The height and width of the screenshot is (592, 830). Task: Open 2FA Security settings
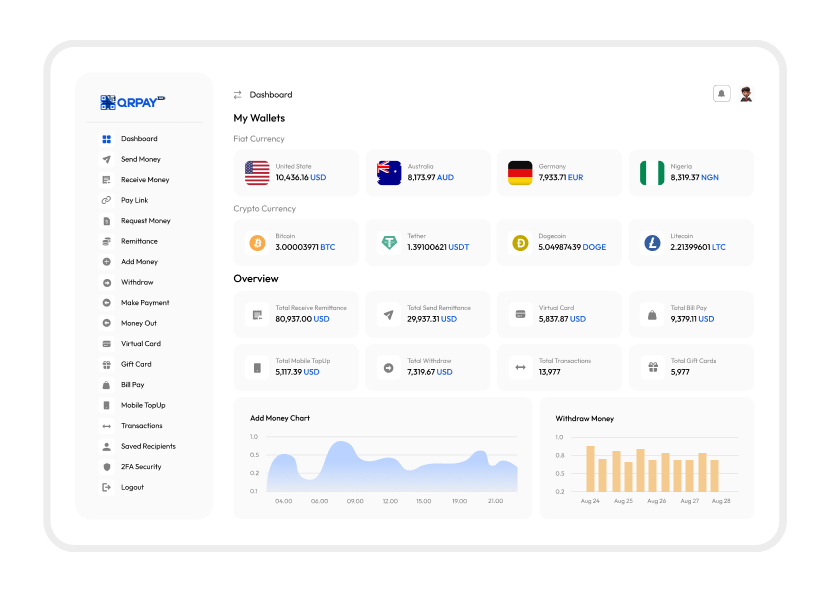140,467
